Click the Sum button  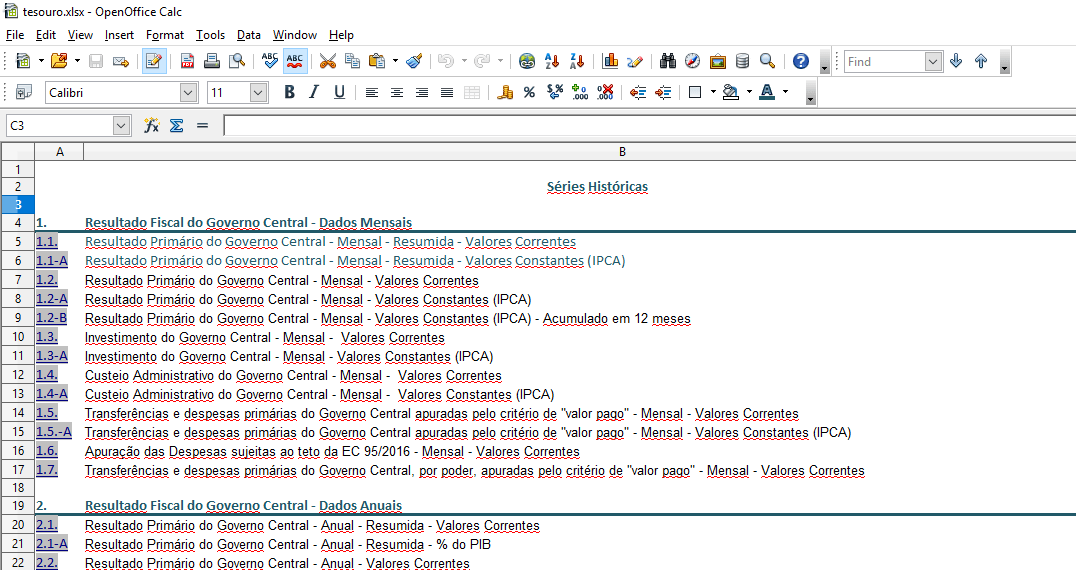(x=176, y=126)
